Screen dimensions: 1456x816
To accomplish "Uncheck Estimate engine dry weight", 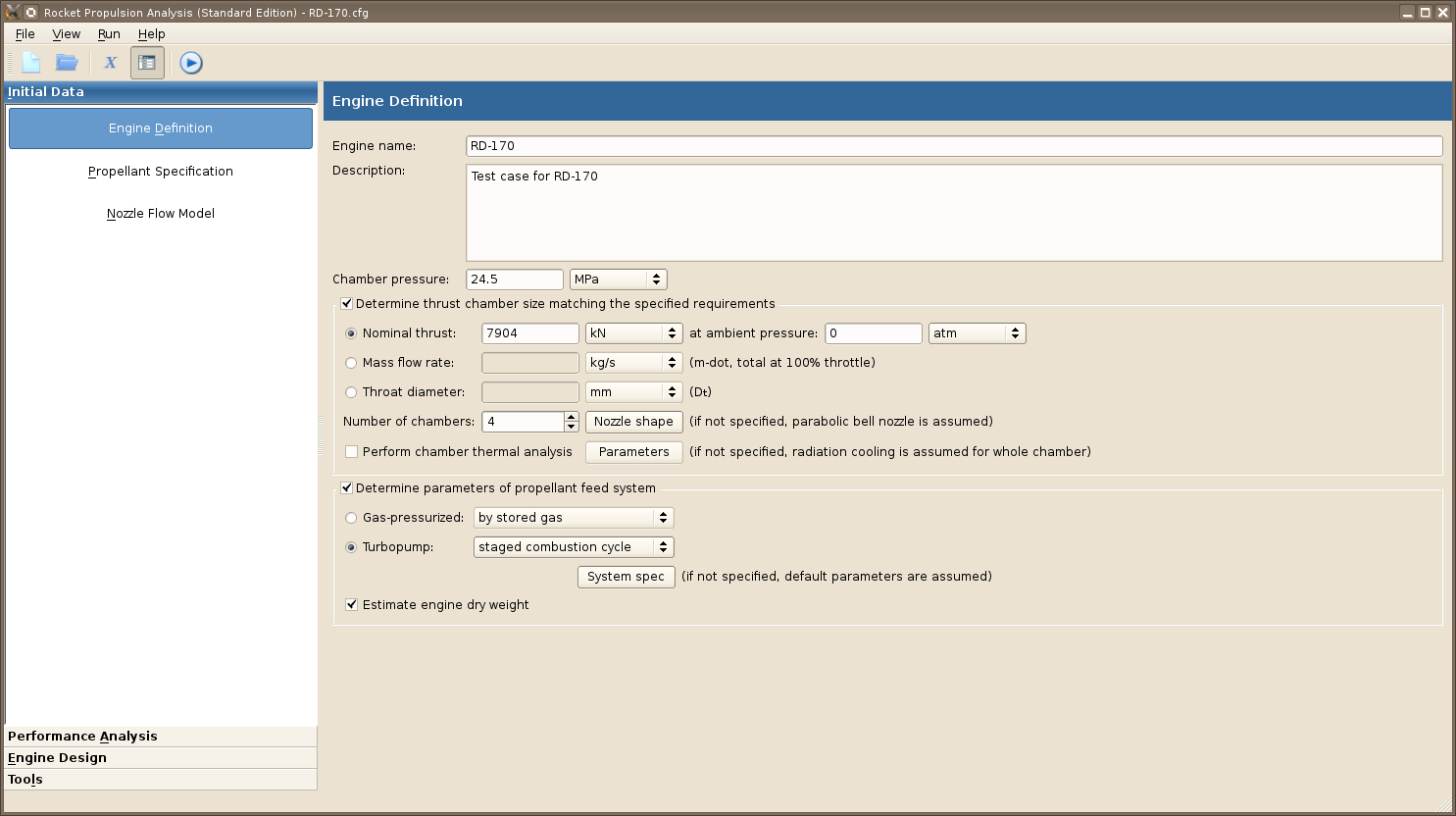I will coord(351,605).
